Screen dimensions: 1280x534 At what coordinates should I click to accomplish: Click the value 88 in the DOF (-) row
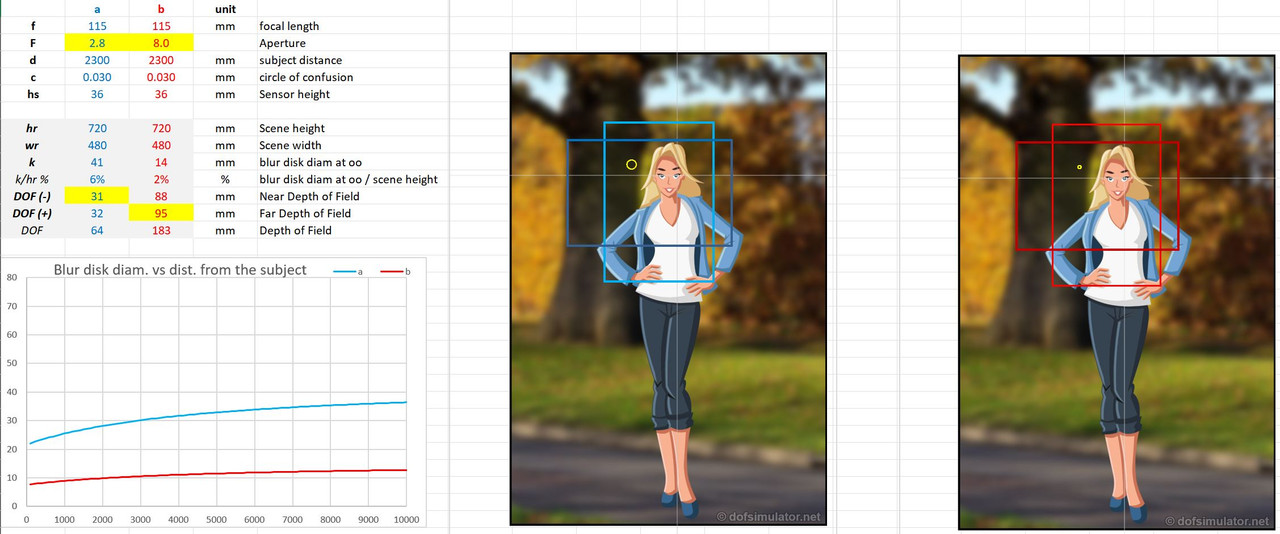coord(161,197)
